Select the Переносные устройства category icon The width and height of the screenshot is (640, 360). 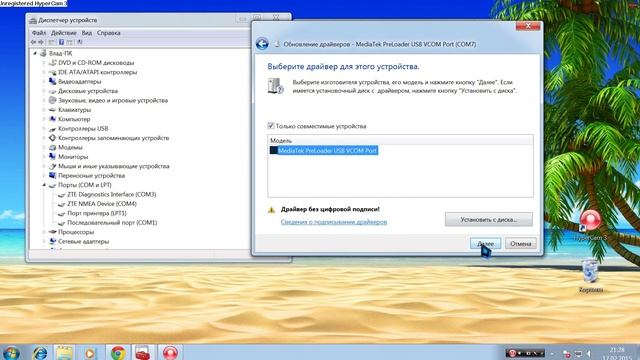(x=52, y=176)
